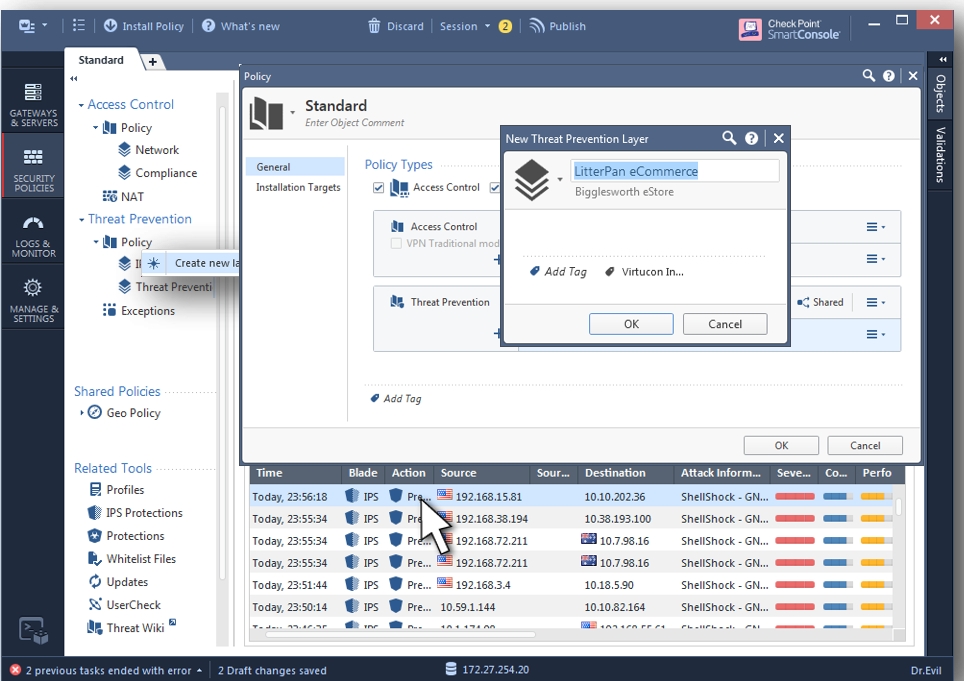Click the layer name input field
This screenshot has width=964, height=681.
click(674, 171)
